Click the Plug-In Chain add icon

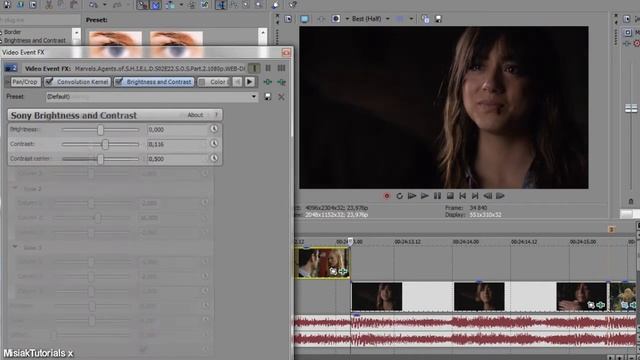[268, 82]
